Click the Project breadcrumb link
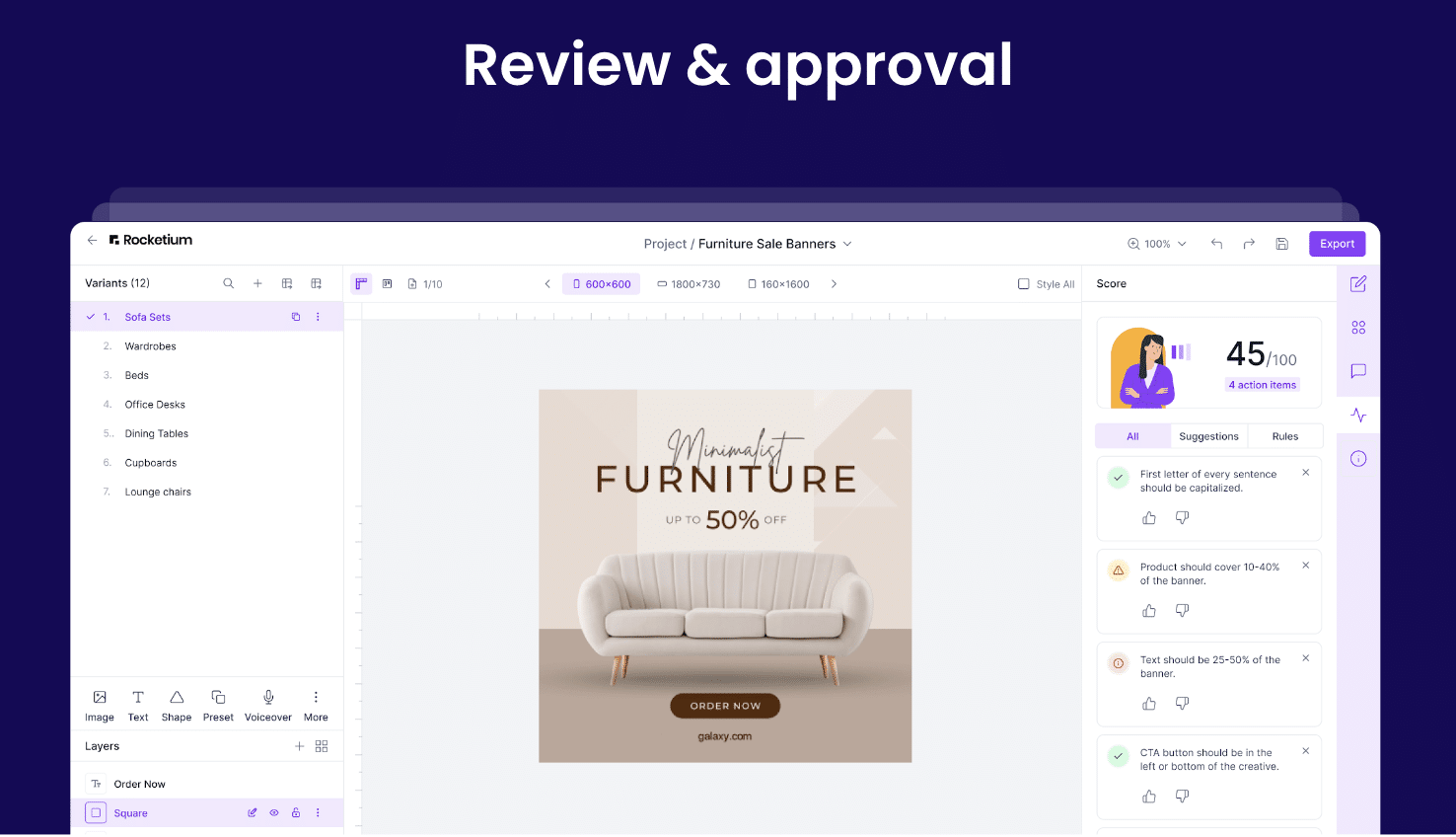The image size is (1456, 837). (x=665, y=244)
